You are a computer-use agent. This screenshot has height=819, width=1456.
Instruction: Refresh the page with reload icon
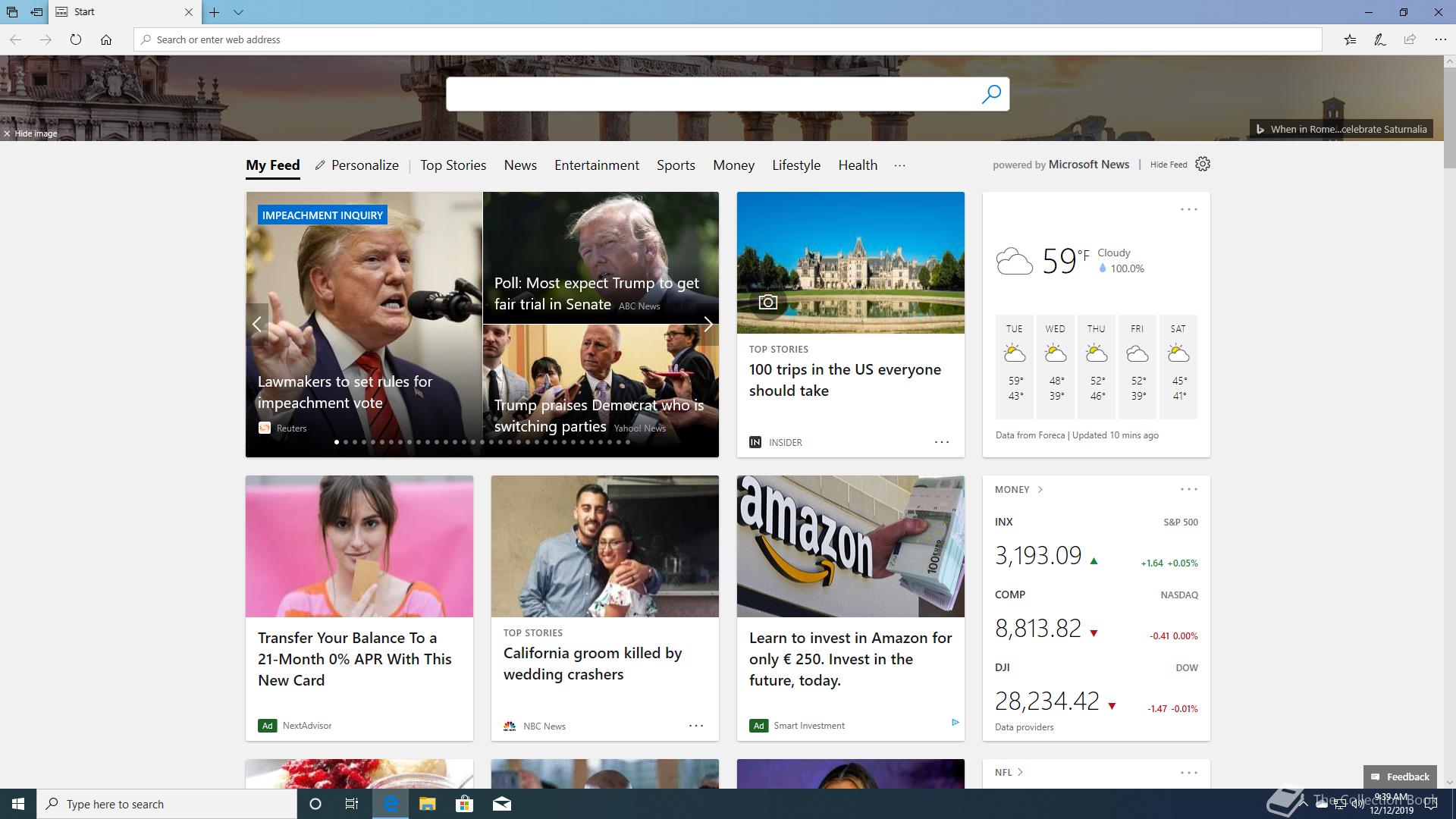point(76,39)
